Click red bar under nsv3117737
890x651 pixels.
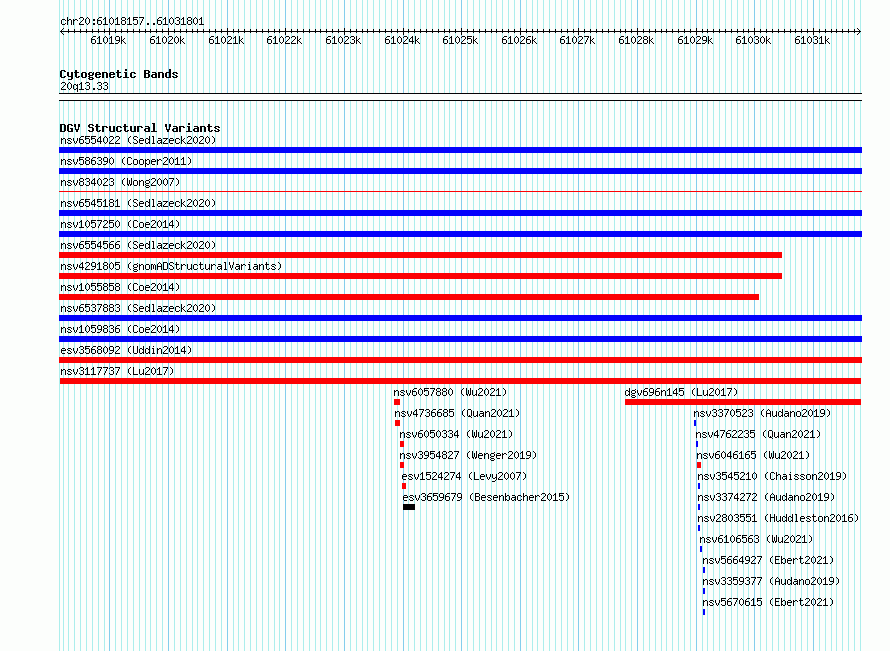(460, 381)
